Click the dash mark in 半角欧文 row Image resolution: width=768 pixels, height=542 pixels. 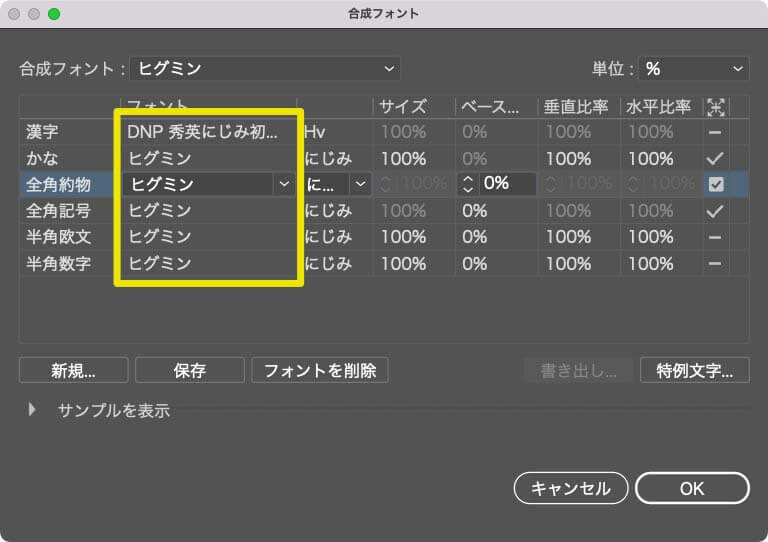point(715,237)
